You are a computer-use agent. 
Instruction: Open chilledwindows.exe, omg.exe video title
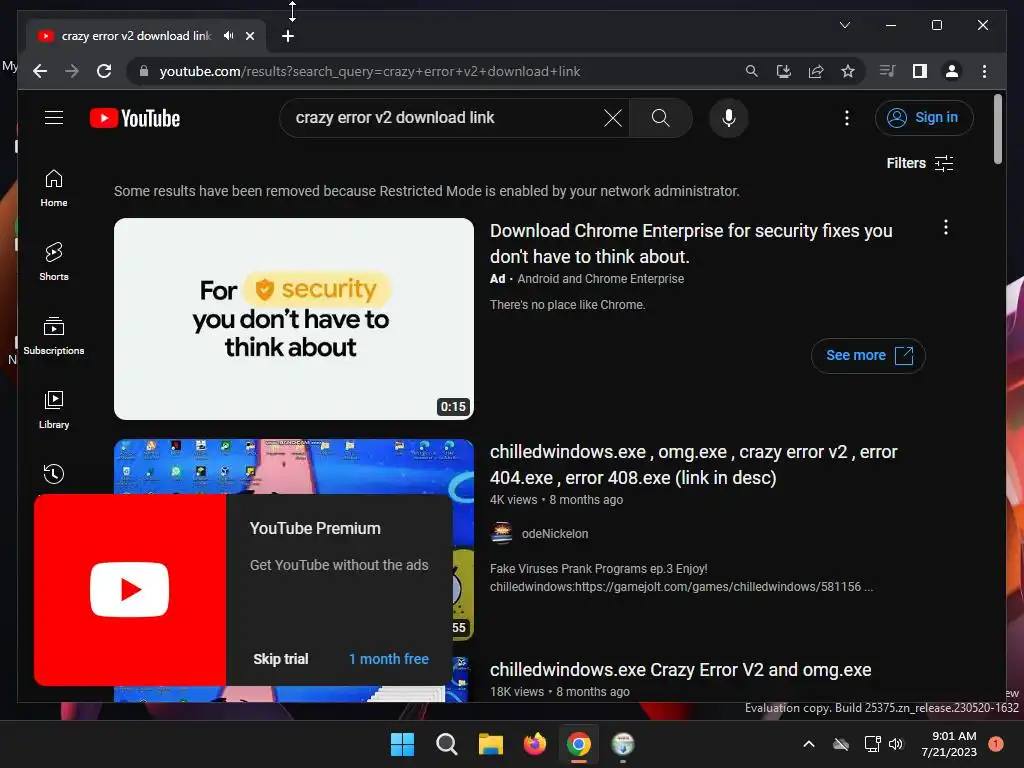pyautogui.click(x=694, y=464)
